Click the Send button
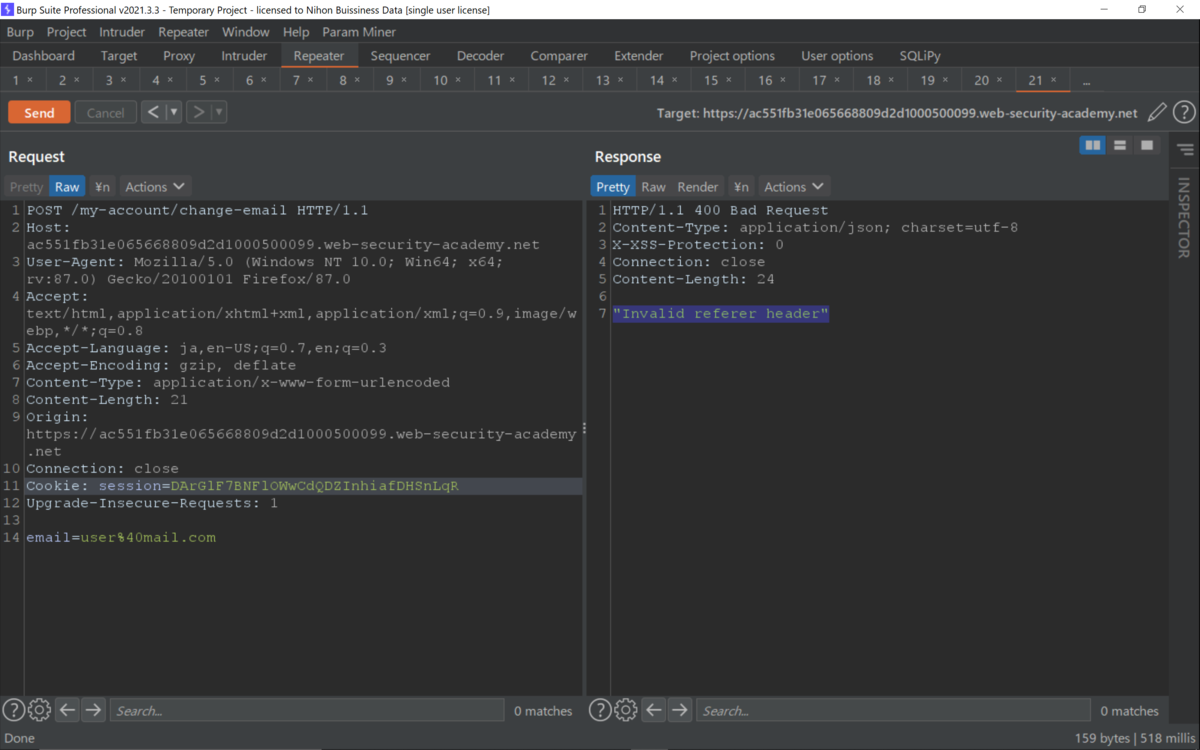Image resolution: width=1200 pixels, height=750 pixels. [x=38, y=112]
